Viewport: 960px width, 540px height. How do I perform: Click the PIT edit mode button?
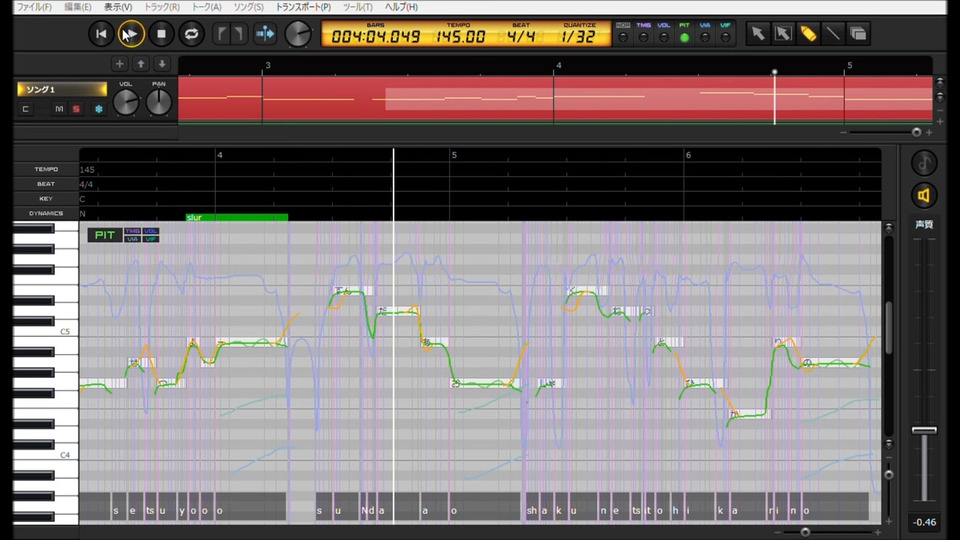pos(105,235)
